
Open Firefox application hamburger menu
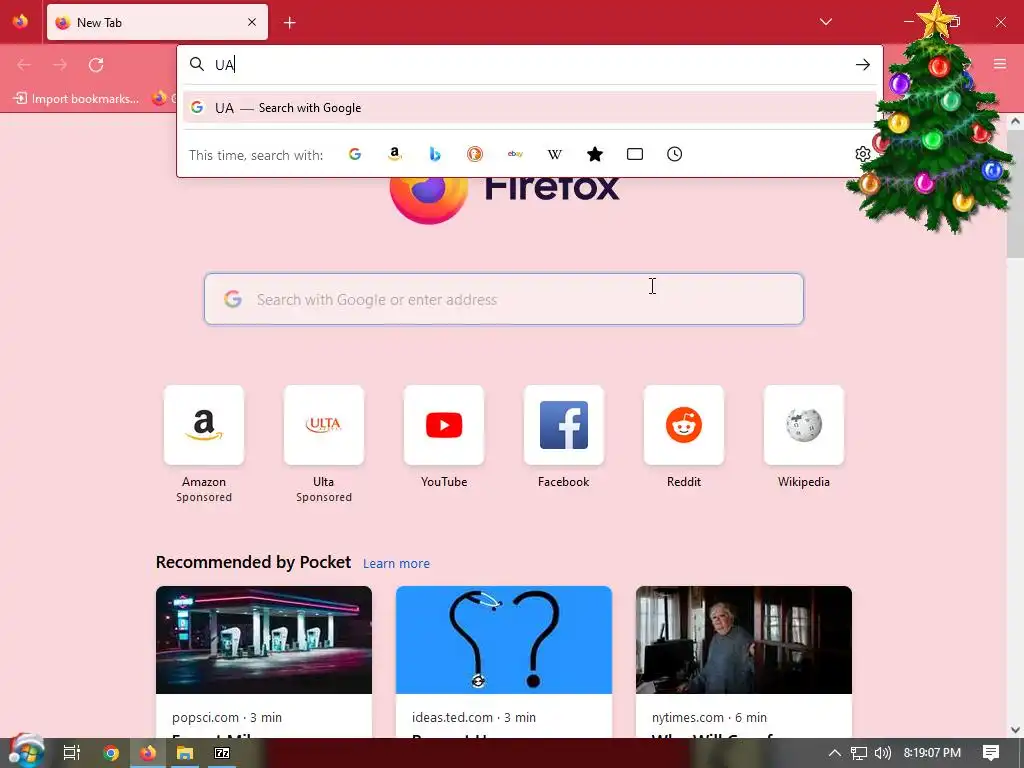(x=1000, y=64)
